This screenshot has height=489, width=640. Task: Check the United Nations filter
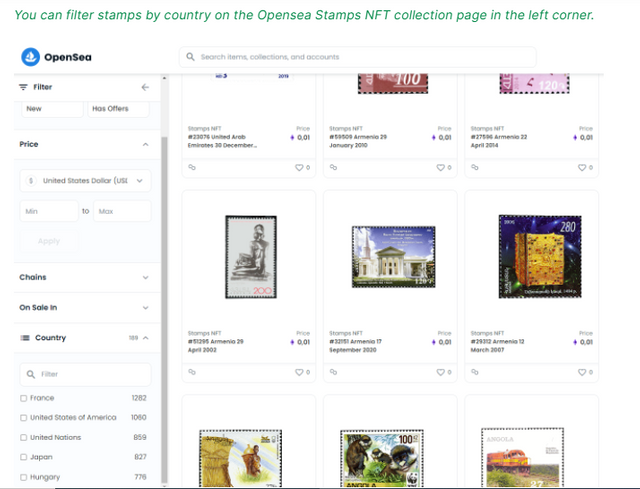tap(24, 437)
